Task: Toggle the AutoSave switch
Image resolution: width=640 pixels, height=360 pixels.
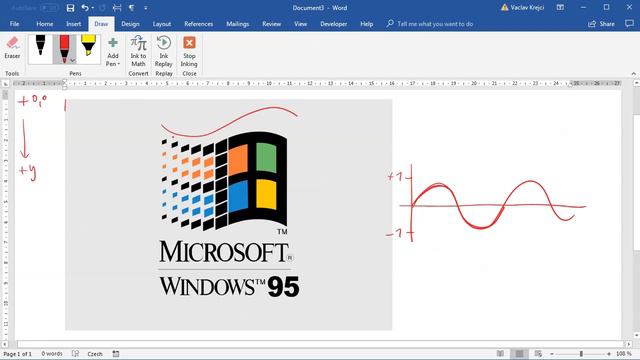Action: click(x=49, y=8)
